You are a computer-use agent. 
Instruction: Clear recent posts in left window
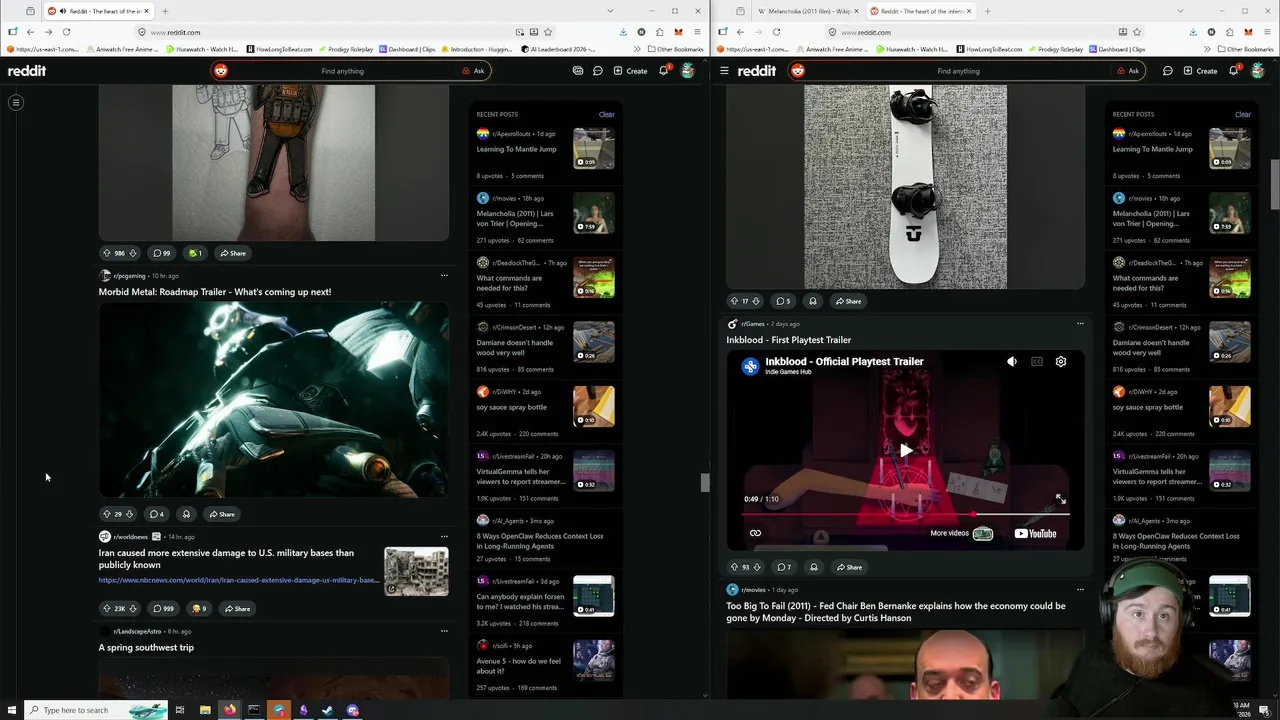point(606,114)
